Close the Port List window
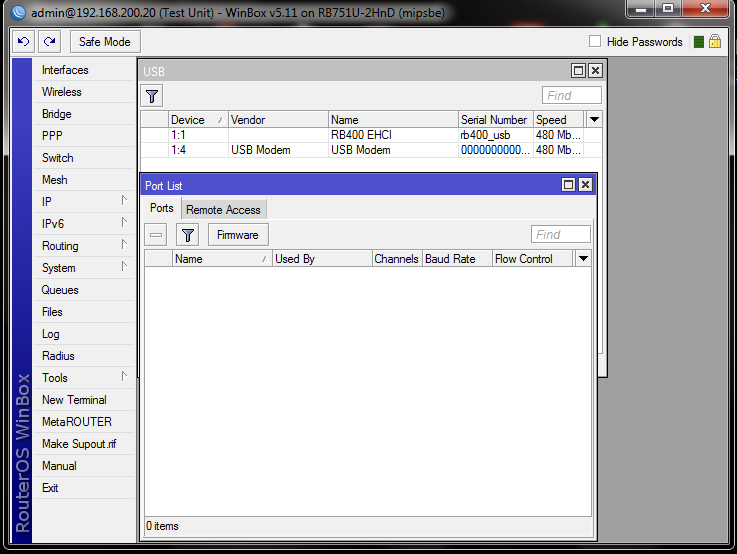Image resolution: width=737 pixels, height=554 pixels. click(585, 185)
